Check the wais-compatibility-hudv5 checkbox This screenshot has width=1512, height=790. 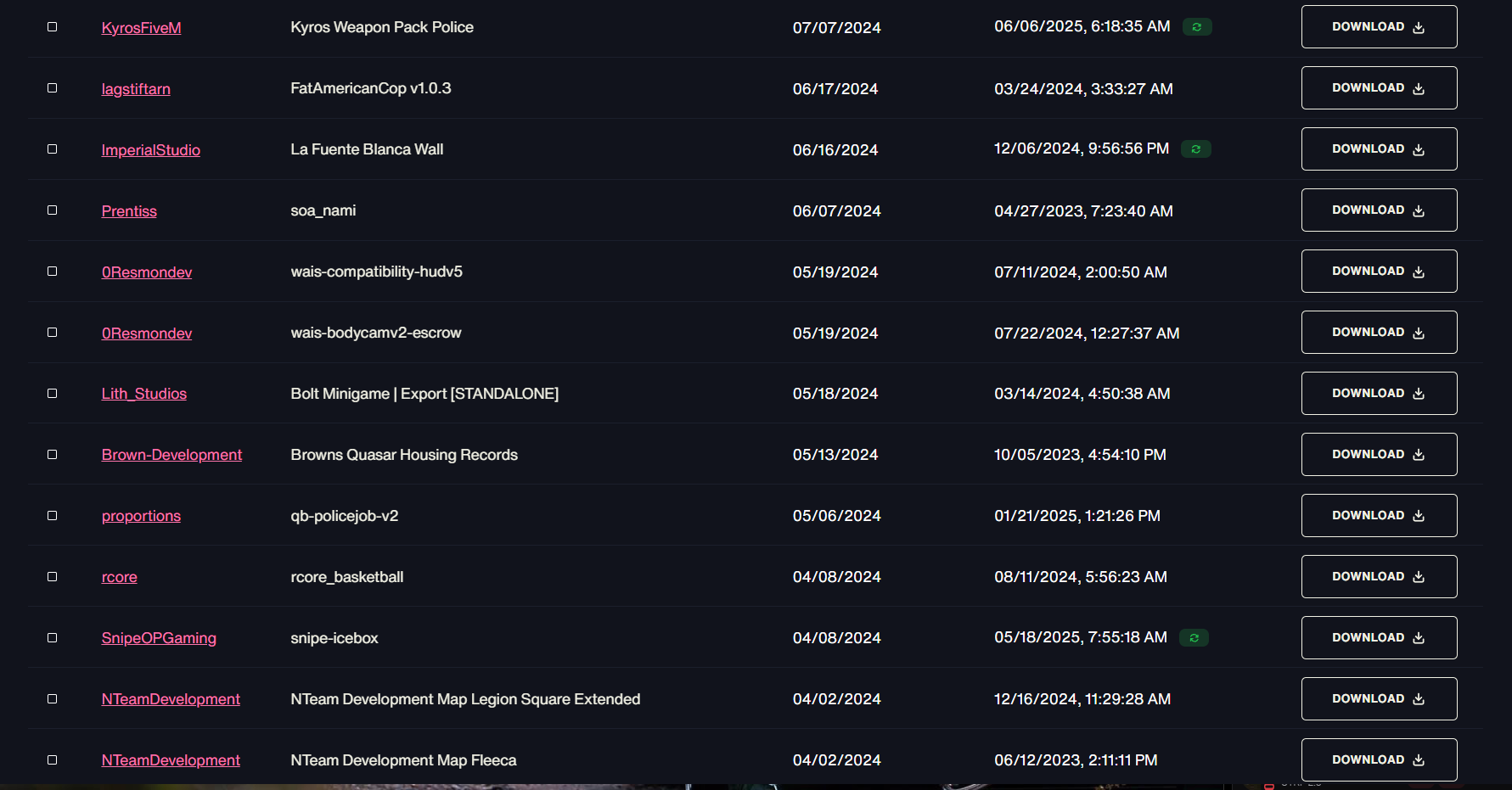[52, 272]
